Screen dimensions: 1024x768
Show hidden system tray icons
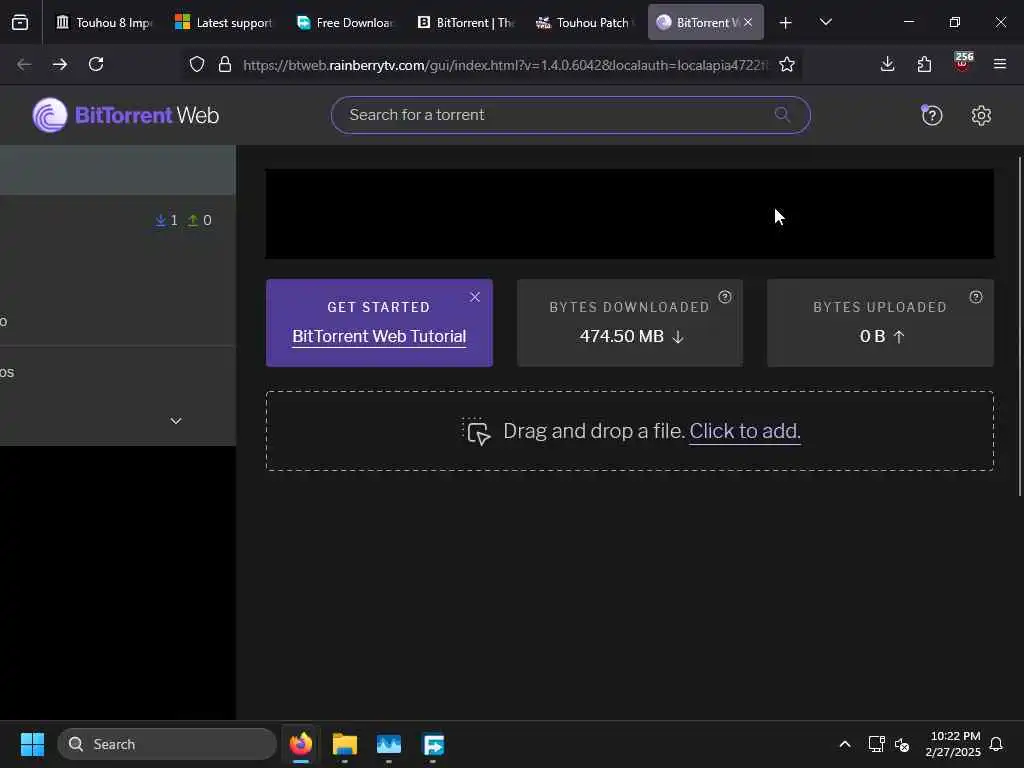(x=844, y=744)
